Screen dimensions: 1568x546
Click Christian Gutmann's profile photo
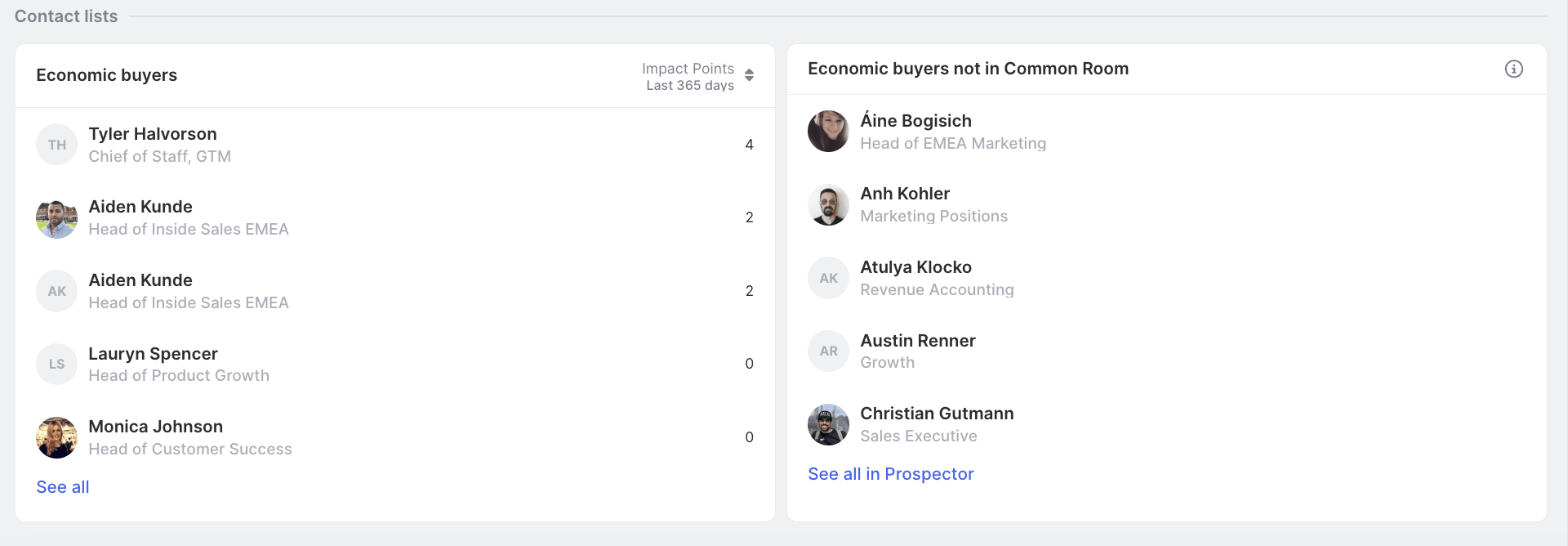pos(828,424)
